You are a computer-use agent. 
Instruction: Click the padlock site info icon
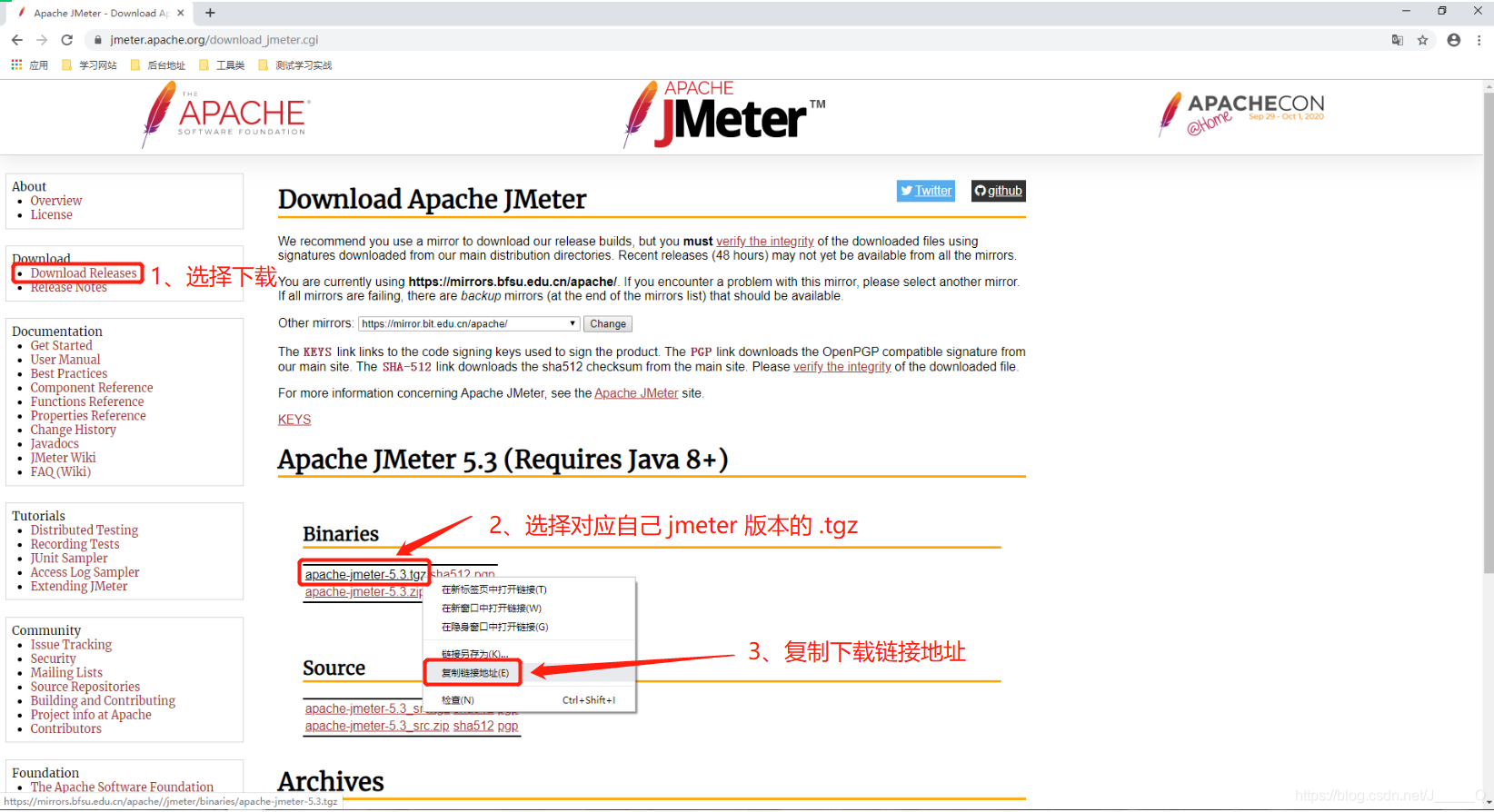[x=98, y=40]
